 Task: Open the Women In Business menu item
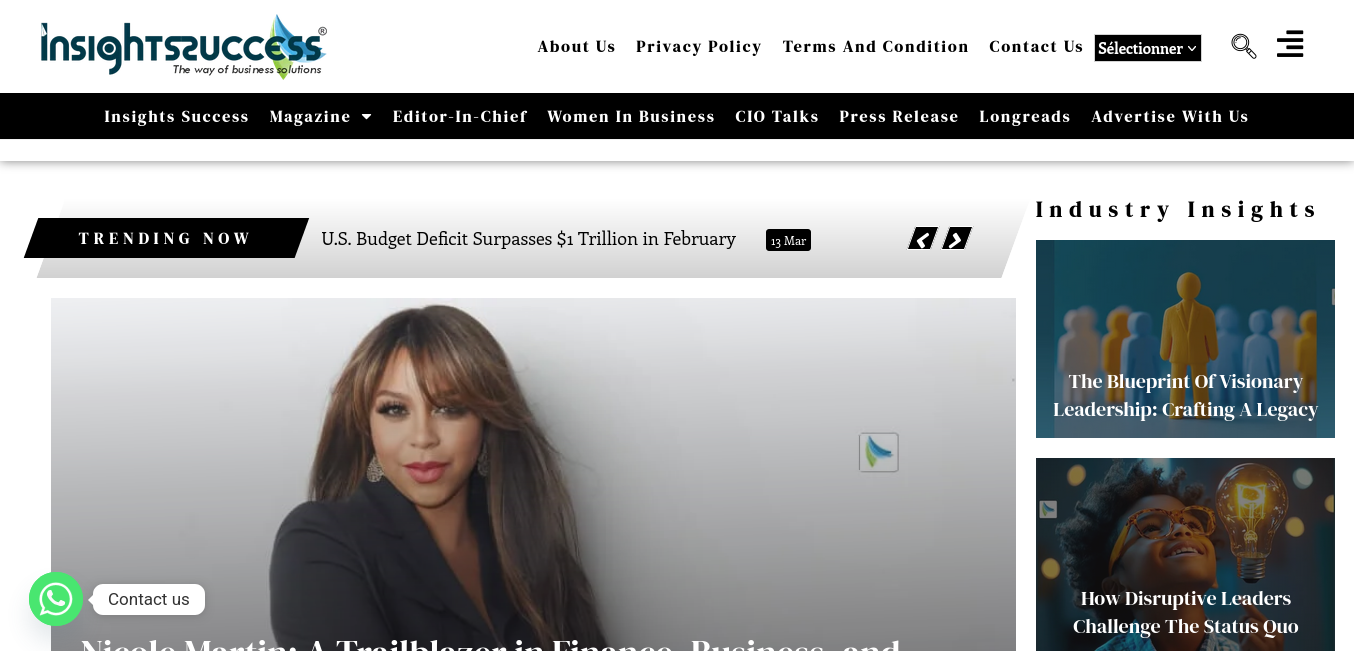click(x=631, y=117)
